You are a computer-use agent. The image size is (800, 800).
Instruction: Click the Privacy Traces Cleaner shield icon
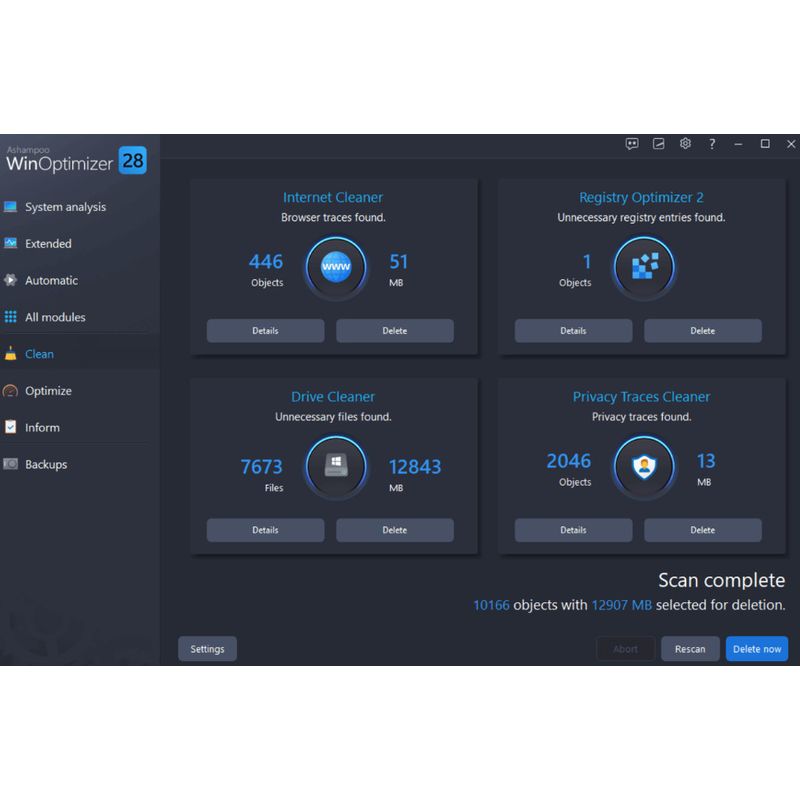click(x=644, y=467)
